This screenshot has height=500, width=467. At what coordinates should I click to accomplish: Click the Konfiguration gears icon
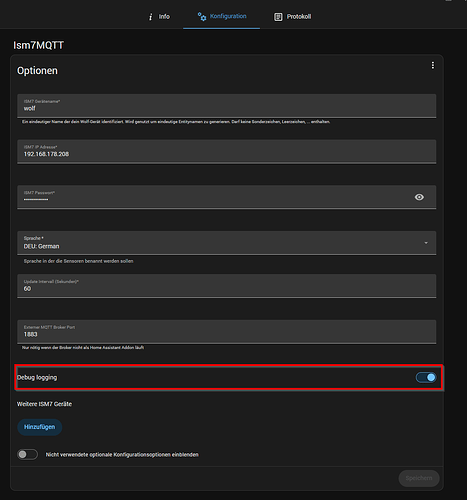coord(202,16)
